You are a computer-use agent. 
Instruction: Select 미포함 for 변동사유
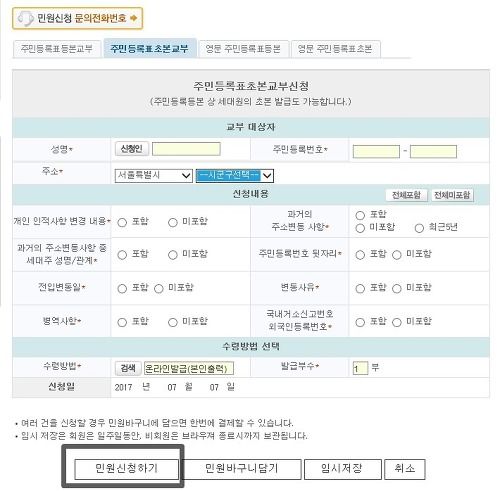pyautogui.click(x=397, y=288)
